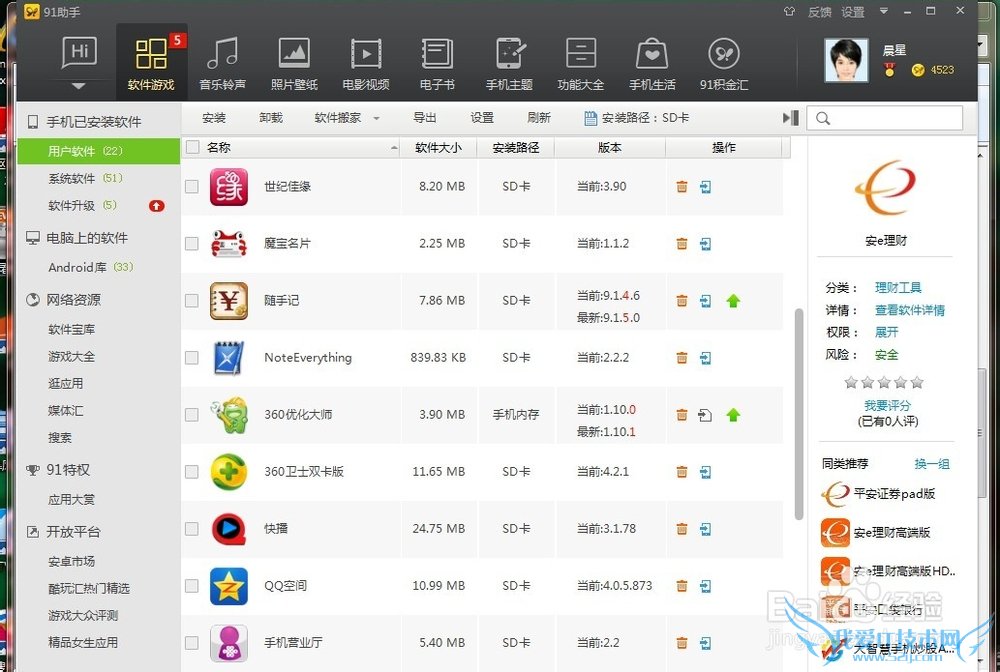1000x672 pixels.
Task: Check the 魔宝名片 checkbox
Action: (191, 244)
